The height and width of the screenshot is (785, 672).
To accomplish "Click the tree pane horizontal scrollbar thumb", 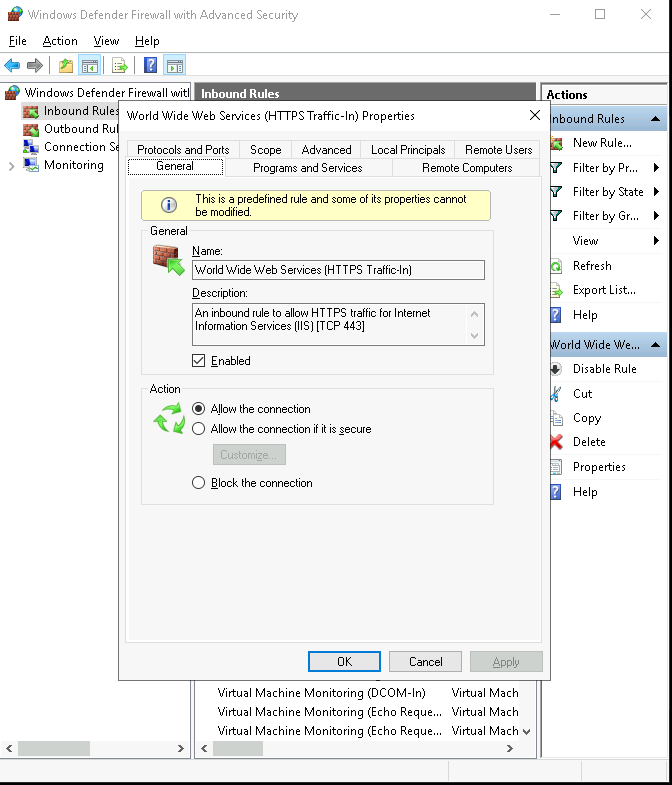I will 54,748.
